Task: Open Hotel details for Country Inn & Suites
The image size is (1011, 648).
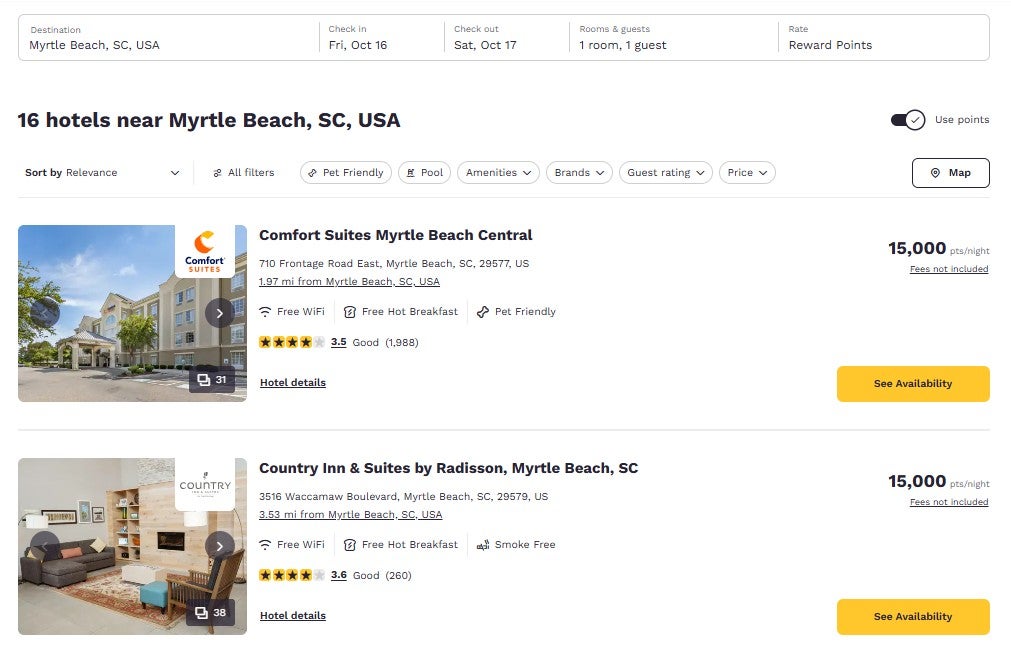Action: pyautogui.click(x=293, y=616)
